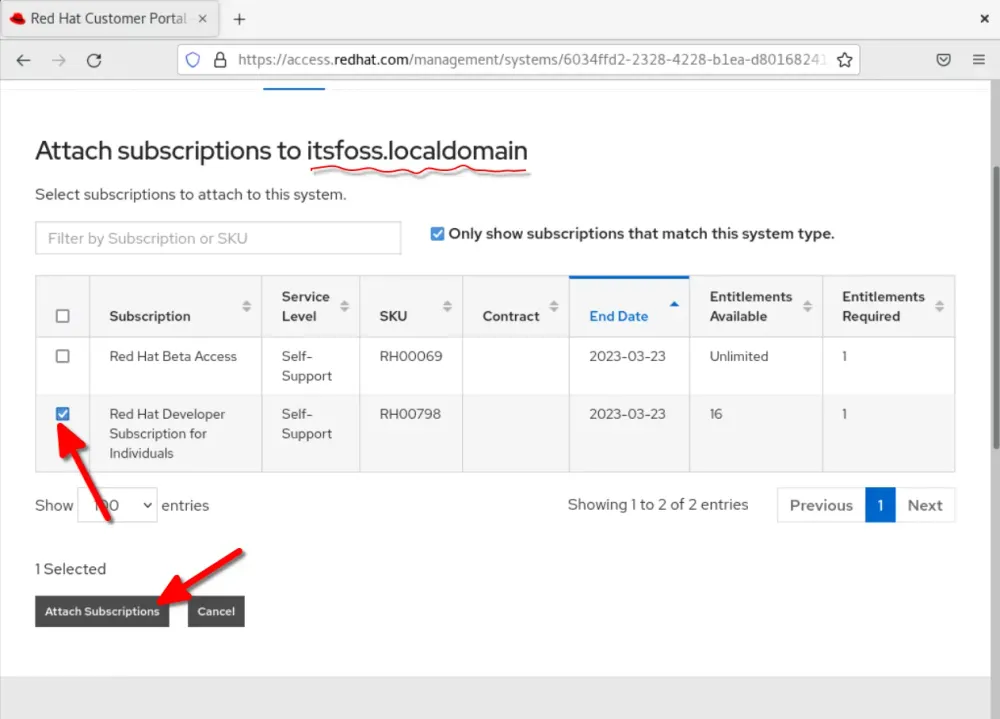Uncheck Red Hat Developer Subscription row
1000x719 pixels.
click(62, 413)
